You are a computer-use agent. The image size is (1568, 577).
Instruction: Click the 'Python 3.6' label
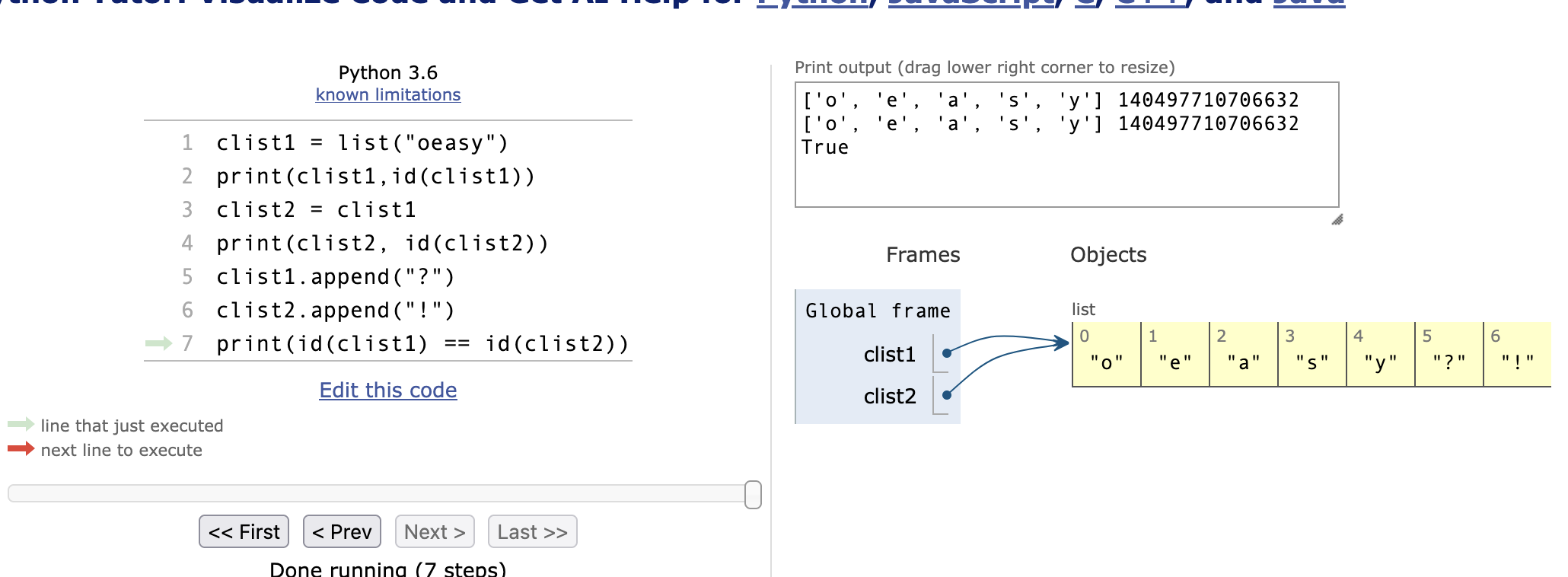coord(388,72)
